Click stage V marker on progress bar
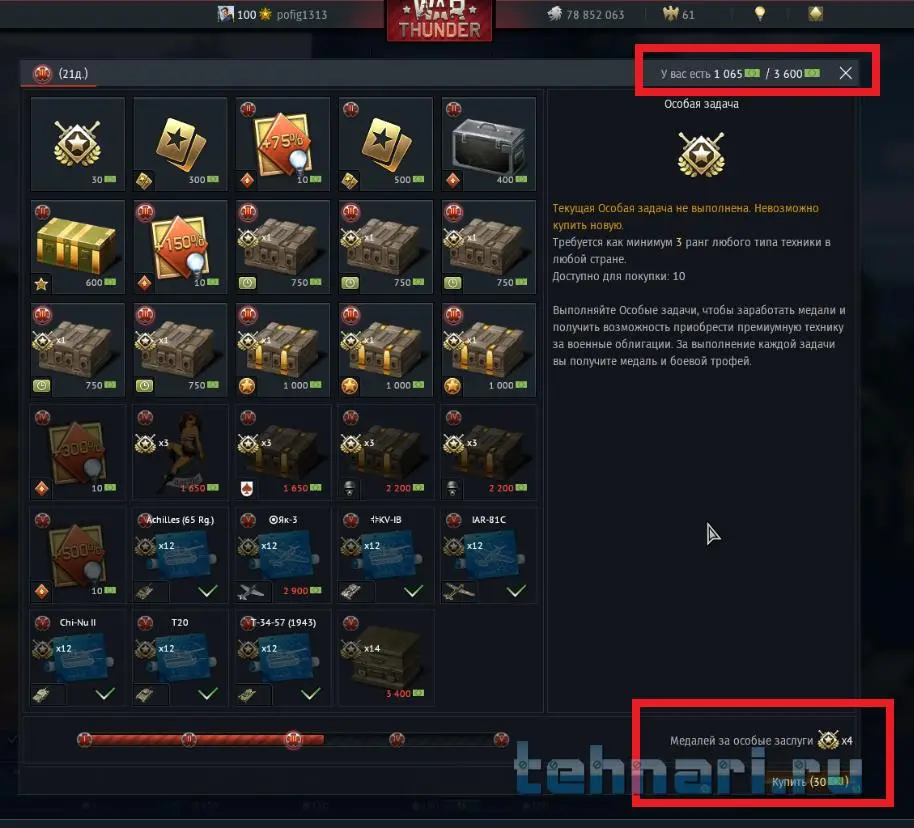 pyautogui.click(x=501, y=739)
